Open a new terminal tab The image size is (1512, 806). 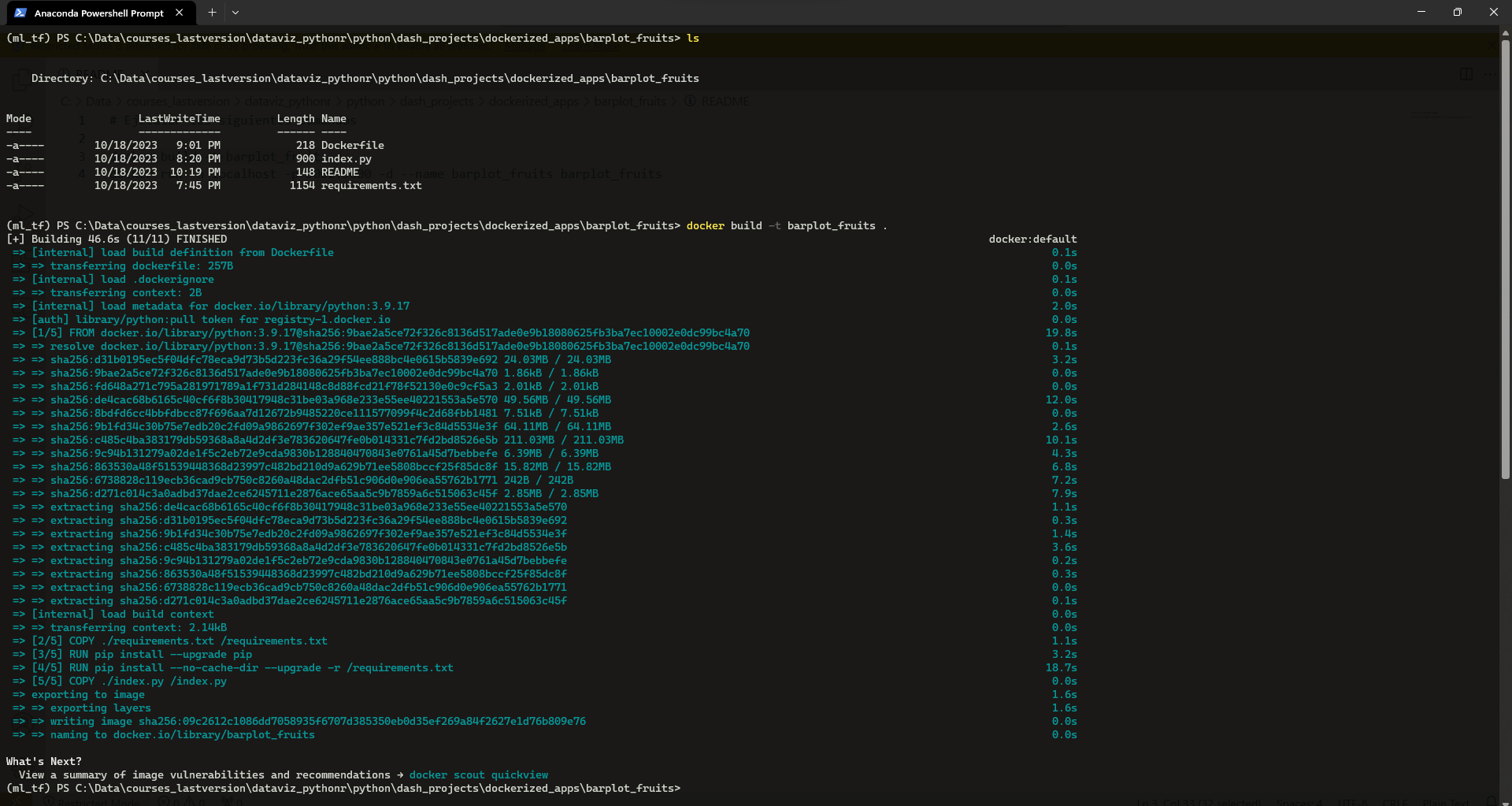212,13
